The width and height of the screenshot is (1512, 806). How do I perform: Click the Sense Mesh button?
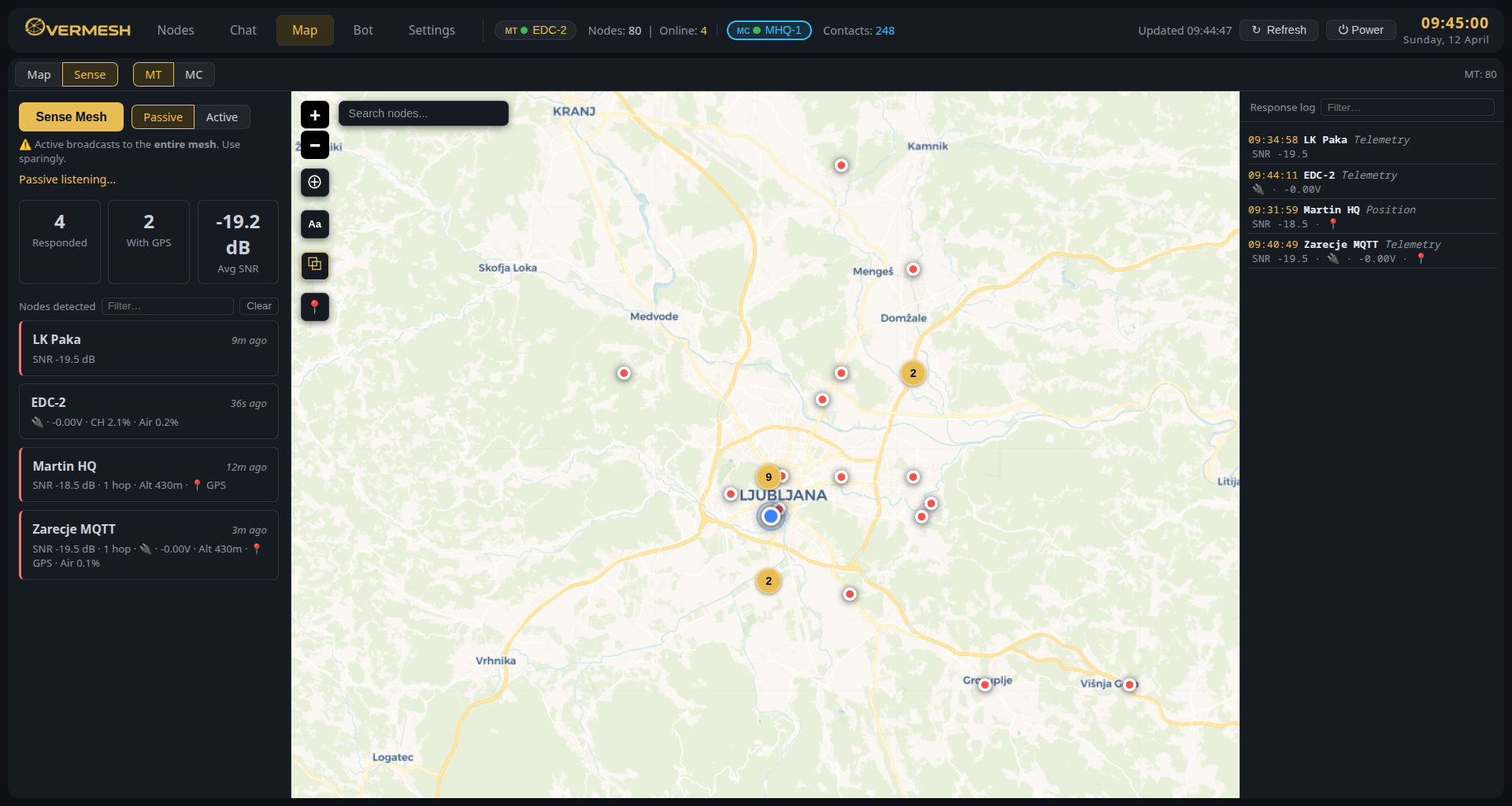71,116
